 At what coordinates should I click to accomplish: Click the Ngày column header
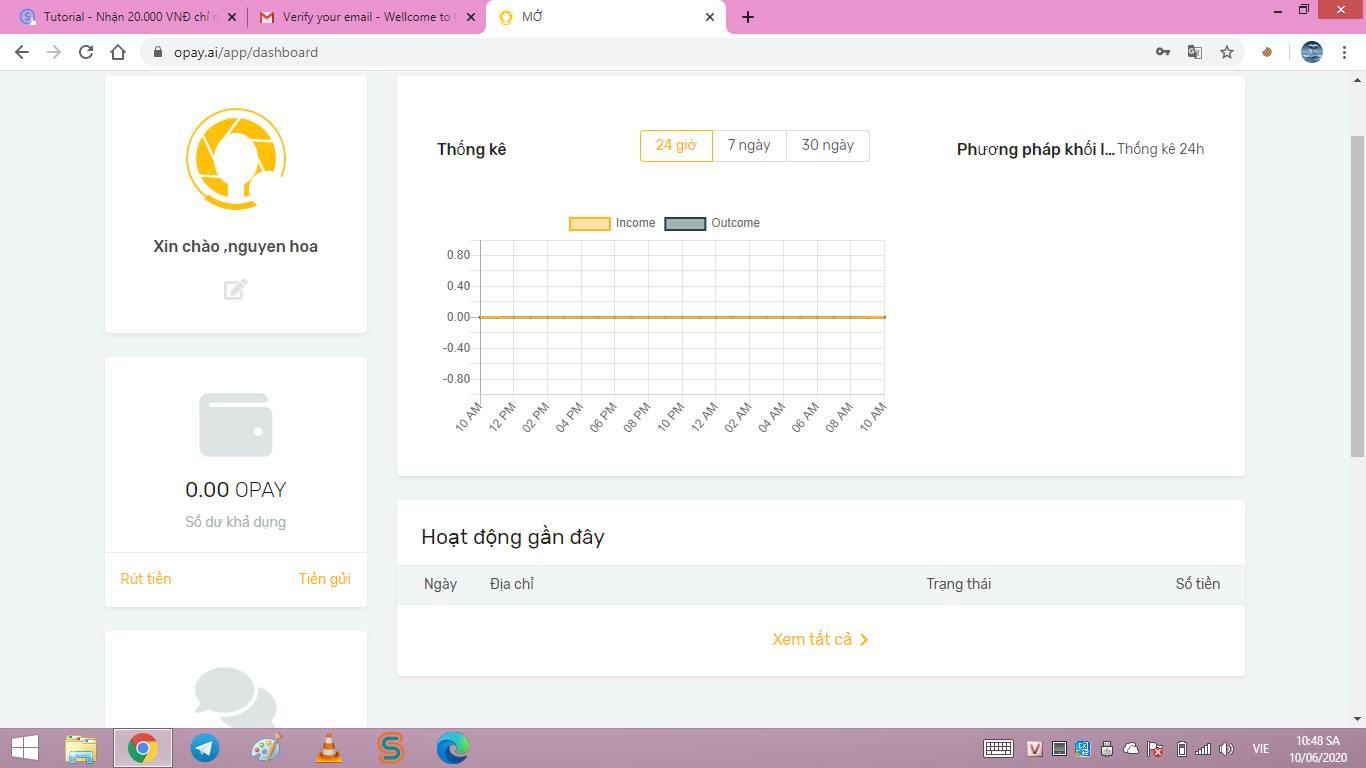440,584
